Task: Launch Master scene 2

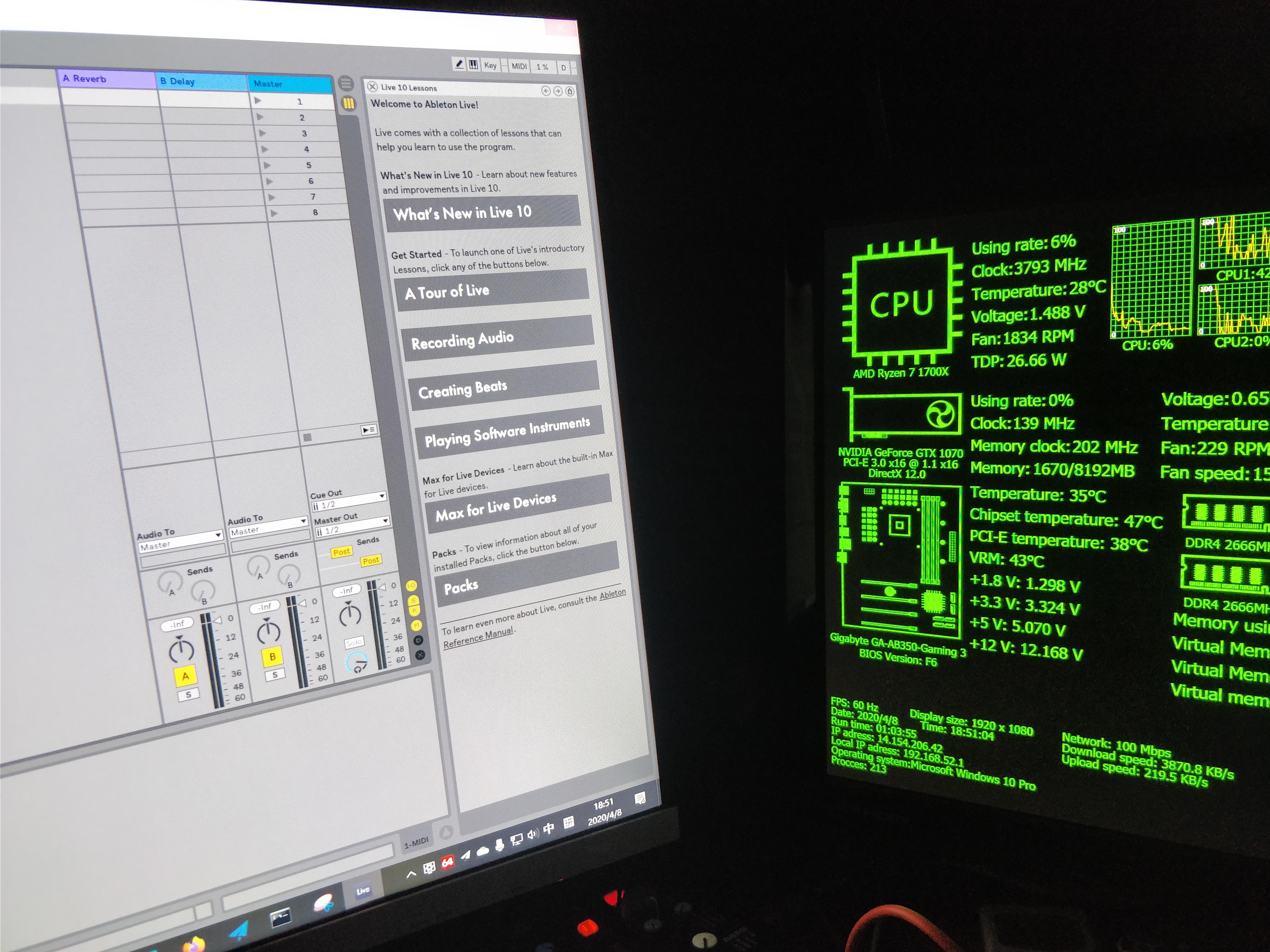Action: [260, 117]
